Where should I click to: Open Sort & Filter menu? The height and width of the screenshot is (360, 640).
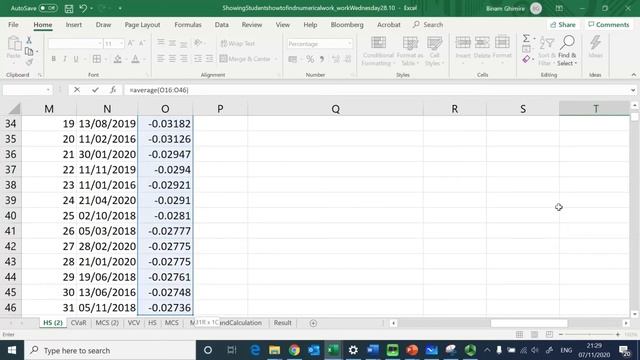(547, 51)
